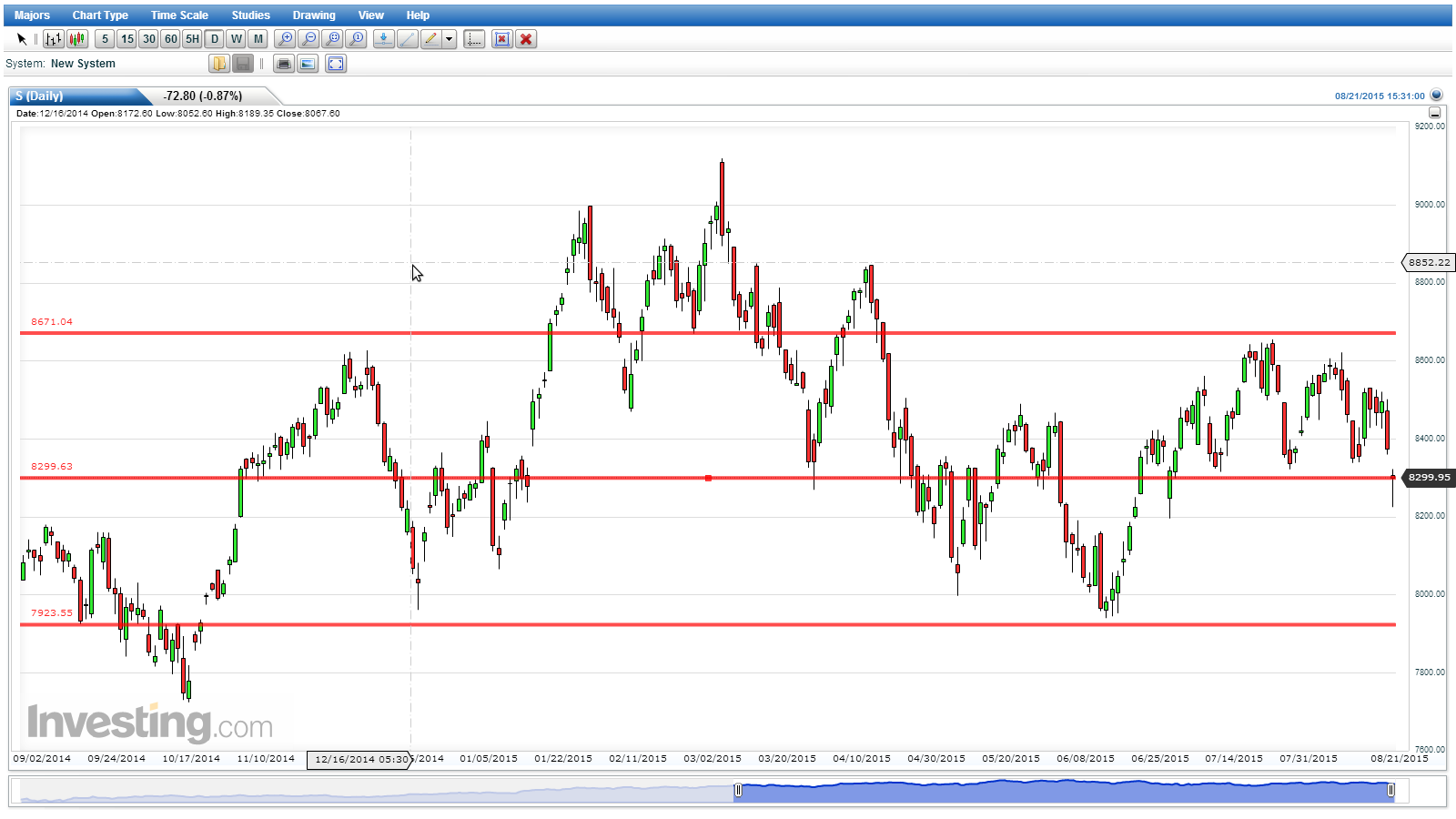Set 30 minute time scale
Screen dimensions: 1456x819
point(148,39)
